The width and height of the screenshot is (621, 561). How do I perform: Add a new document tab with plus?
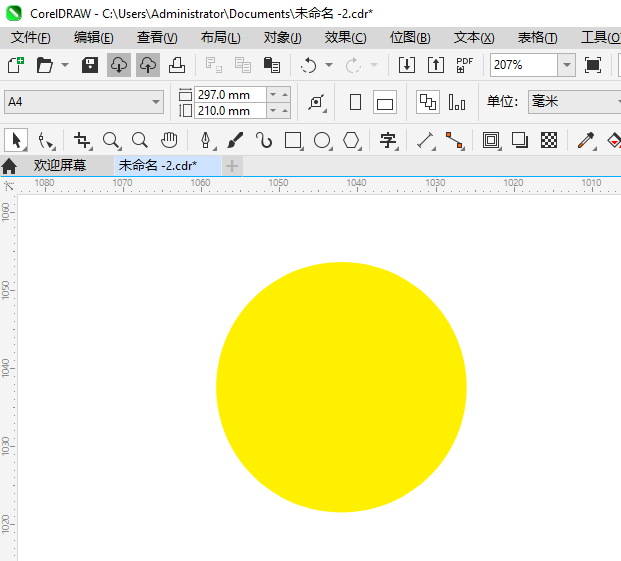click(x=232, y=166)
